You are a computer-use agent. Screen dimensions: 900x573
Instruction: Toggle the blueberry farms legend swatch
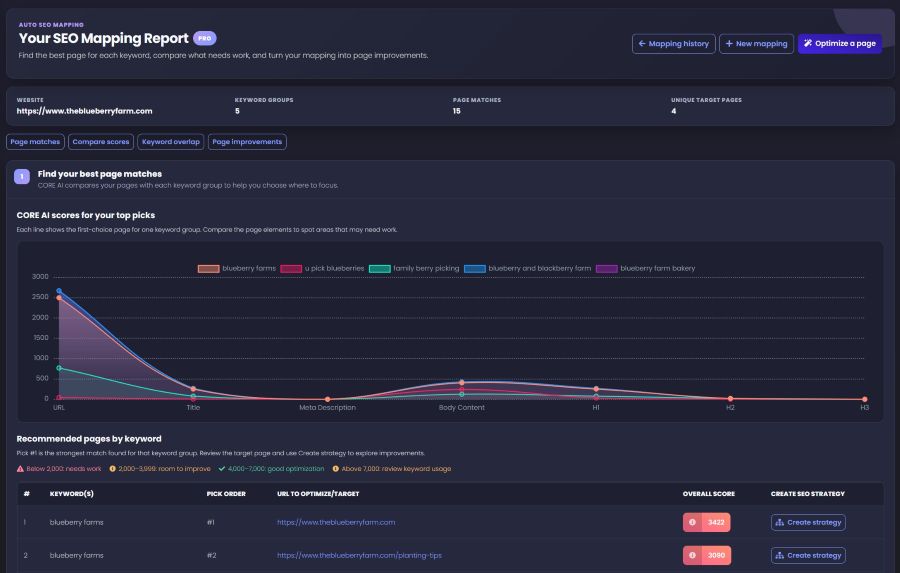(208, 269)
